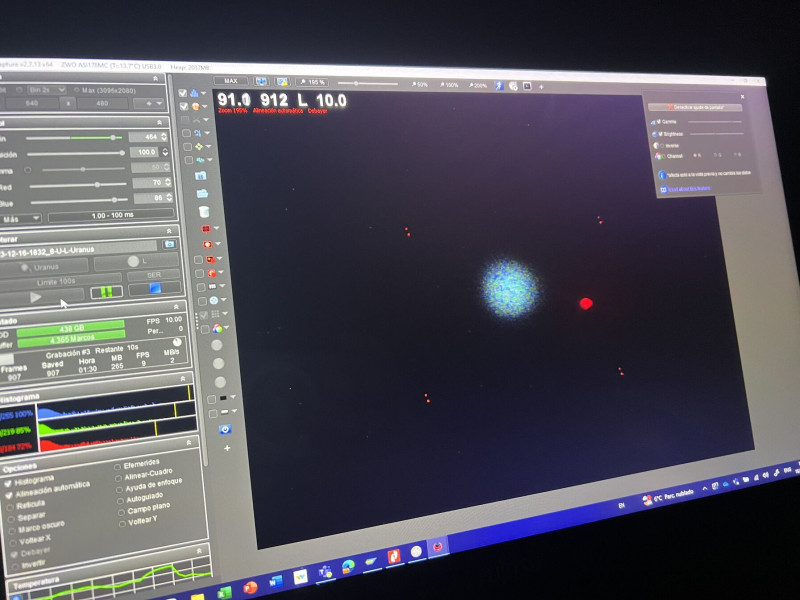800x600 pixels.
Task: Click the MAX preview button
Action: (x=231, y=81)
